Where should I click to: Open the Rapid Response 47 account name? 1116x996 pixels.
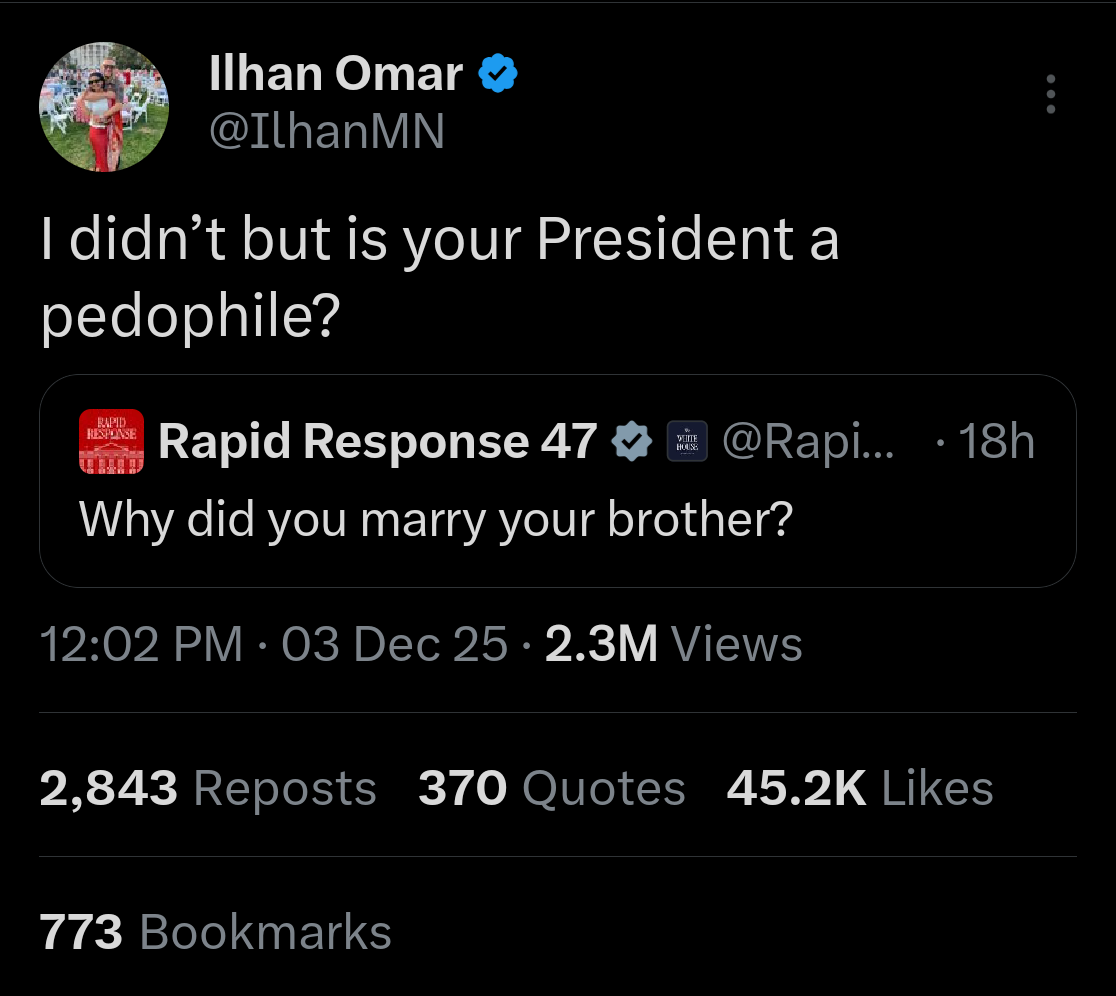coord(377,441)
